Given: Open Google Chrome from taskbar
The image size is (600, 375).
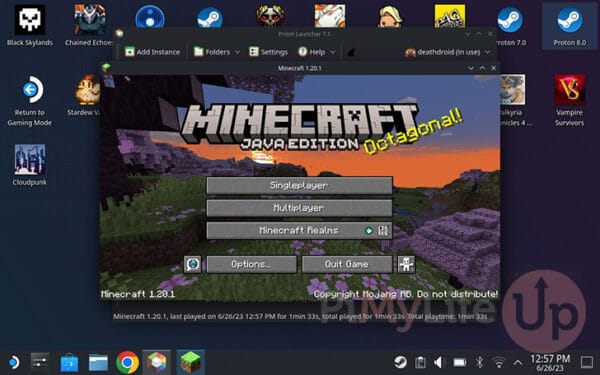Looking at the screenshot, I should tap(127, 362).
